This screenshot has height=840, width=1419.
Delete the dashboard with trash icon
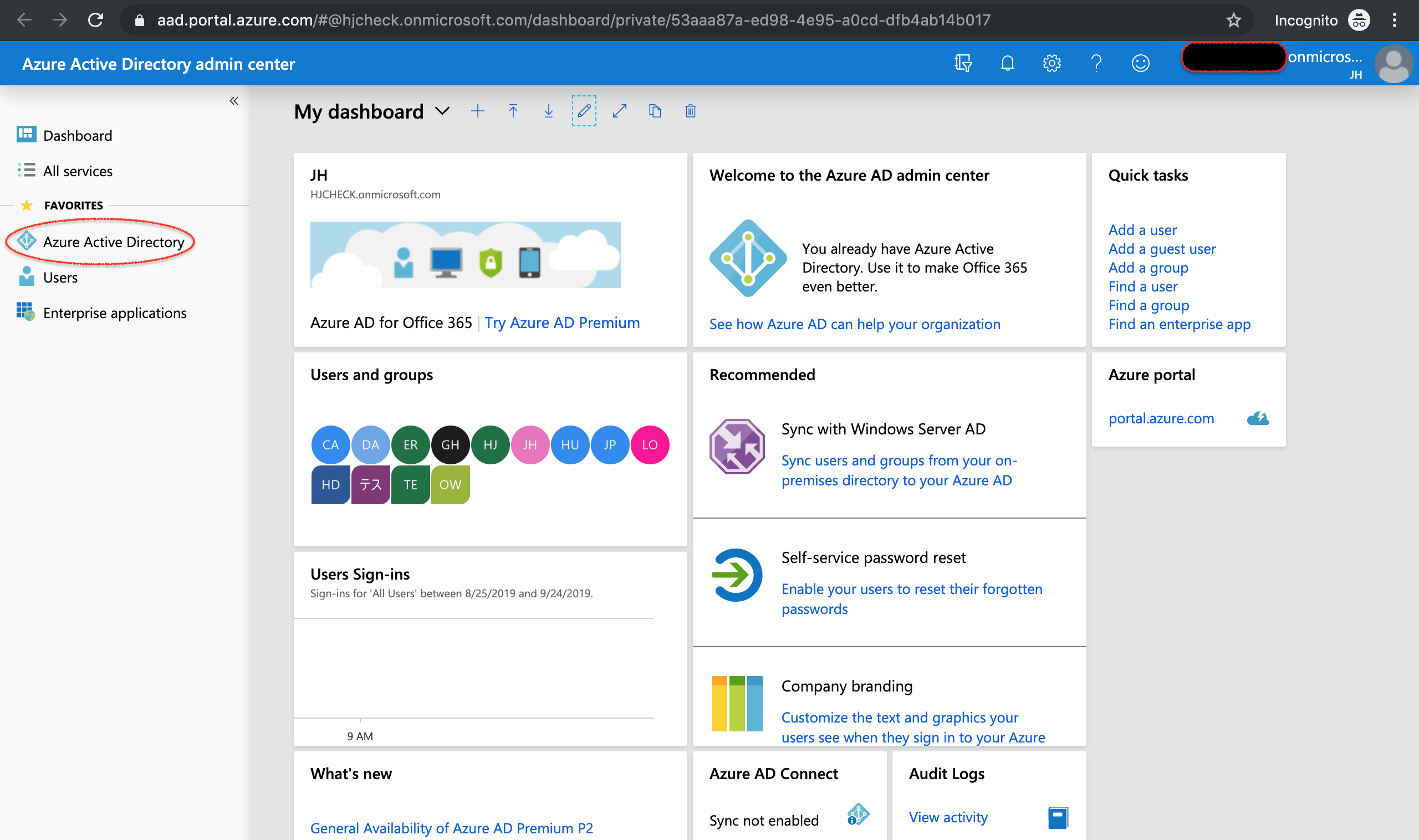click(690, 111)
